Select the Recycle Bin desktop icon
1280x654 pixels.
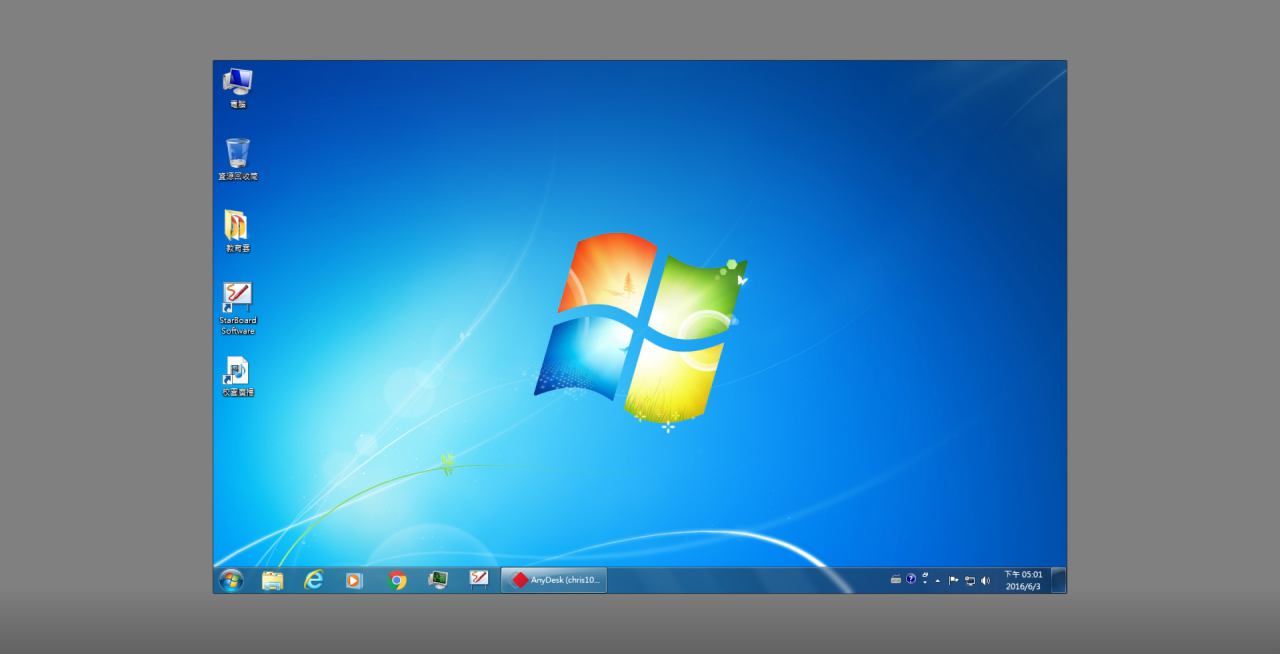click(x=237, y=159)
